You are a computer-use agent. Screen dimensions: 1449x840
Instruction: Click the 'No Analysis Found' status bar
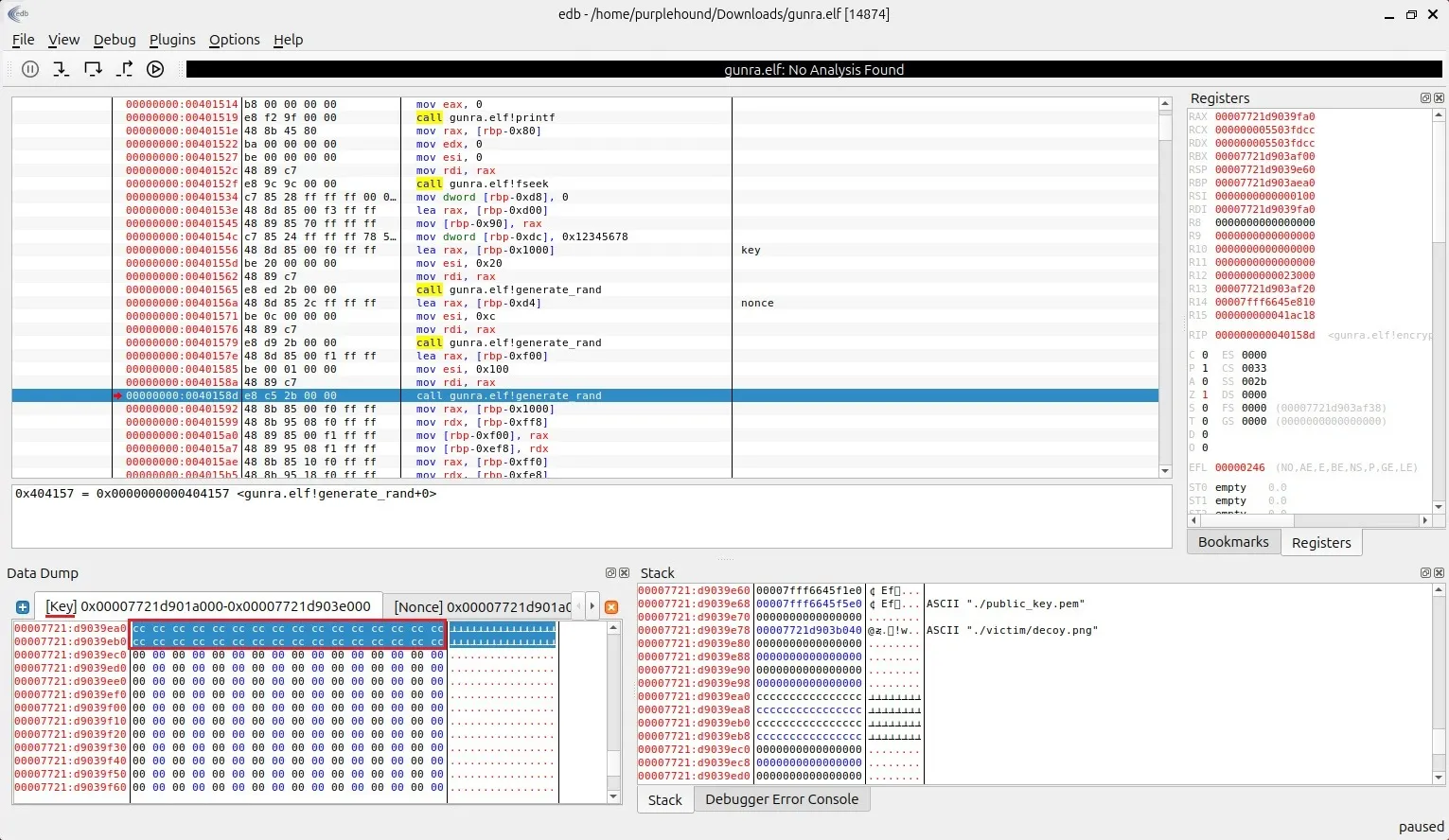[x=814, y=69]
